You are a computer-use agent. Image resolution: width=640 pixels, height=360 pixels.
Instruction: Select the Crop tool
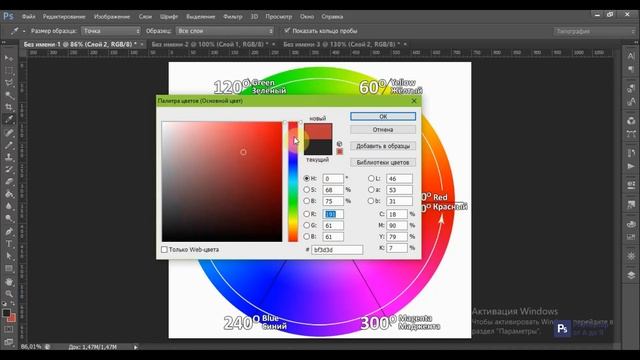pyautogui.click(x=9, y=107)
